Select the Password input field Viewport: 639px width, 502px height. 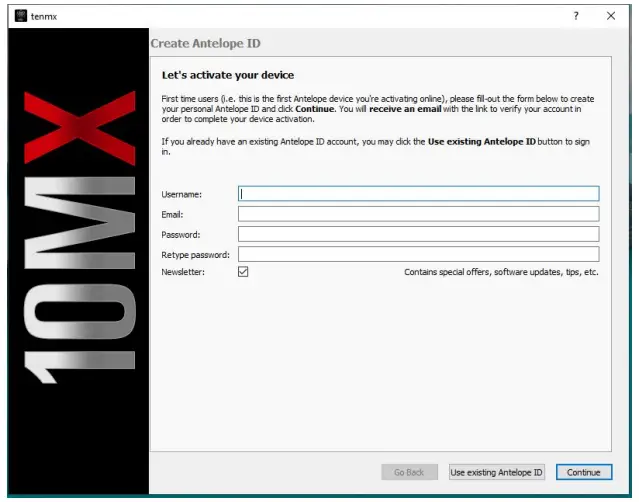click(419, 234)
